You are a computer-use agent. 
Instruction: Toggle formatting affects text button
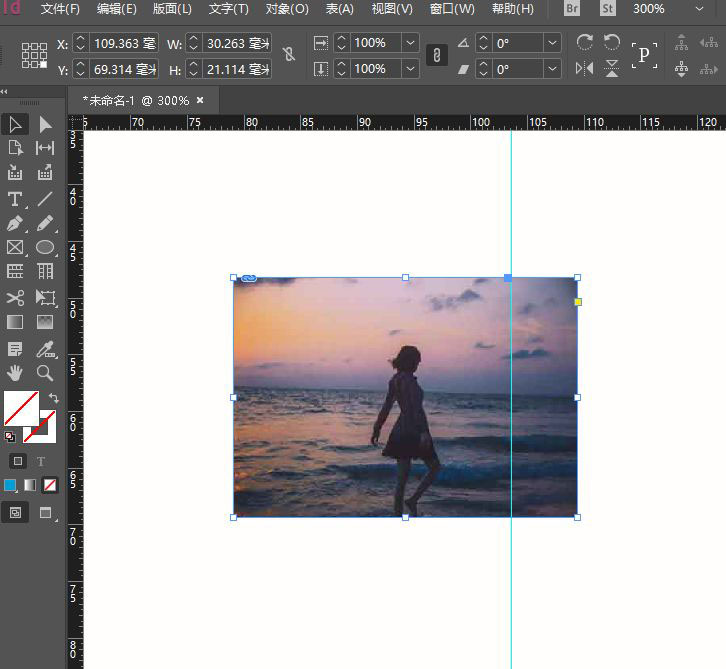[41, 461]
